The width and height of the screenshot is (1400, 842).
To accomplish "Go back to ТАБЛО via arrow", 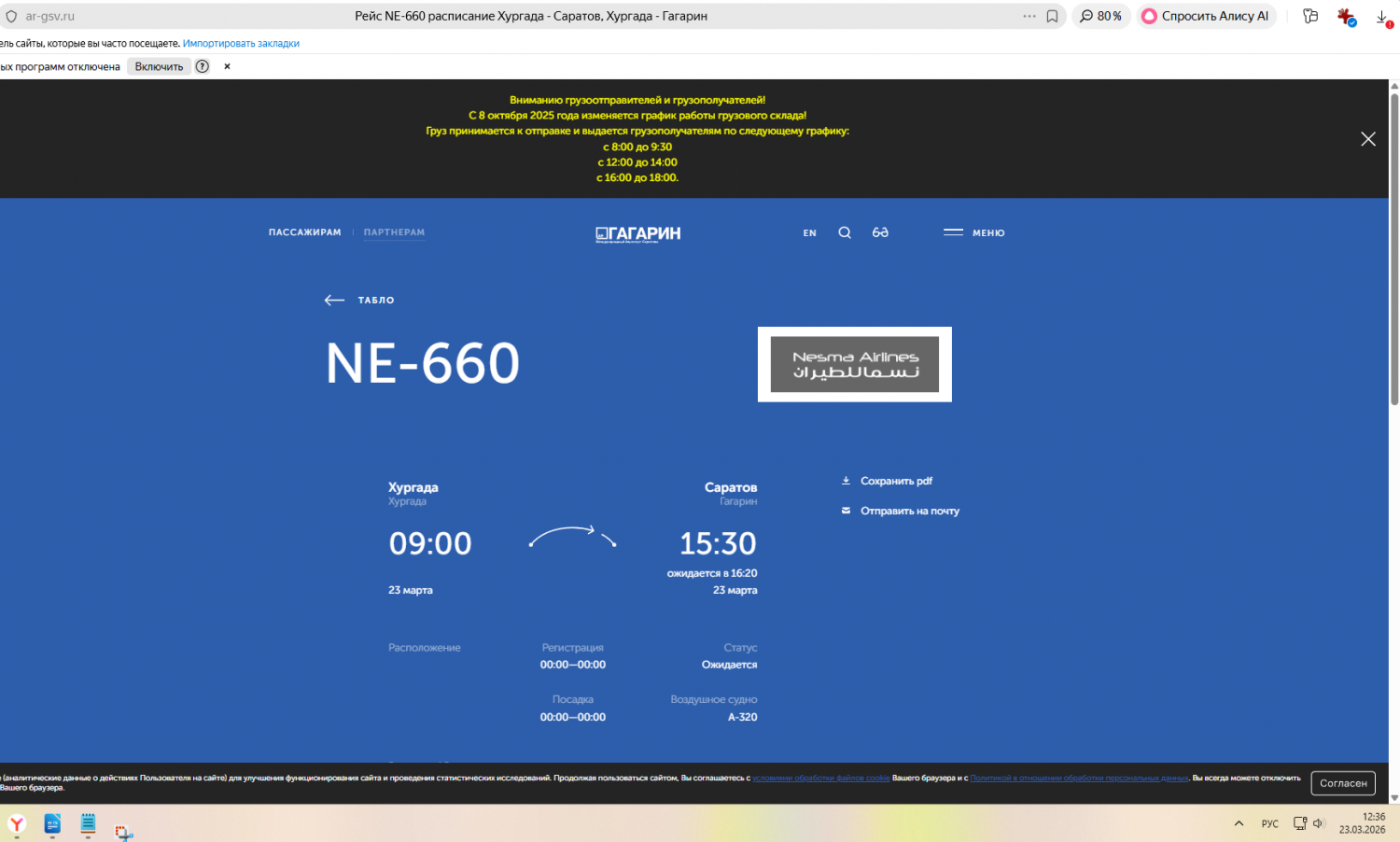I will pos(335,301).
